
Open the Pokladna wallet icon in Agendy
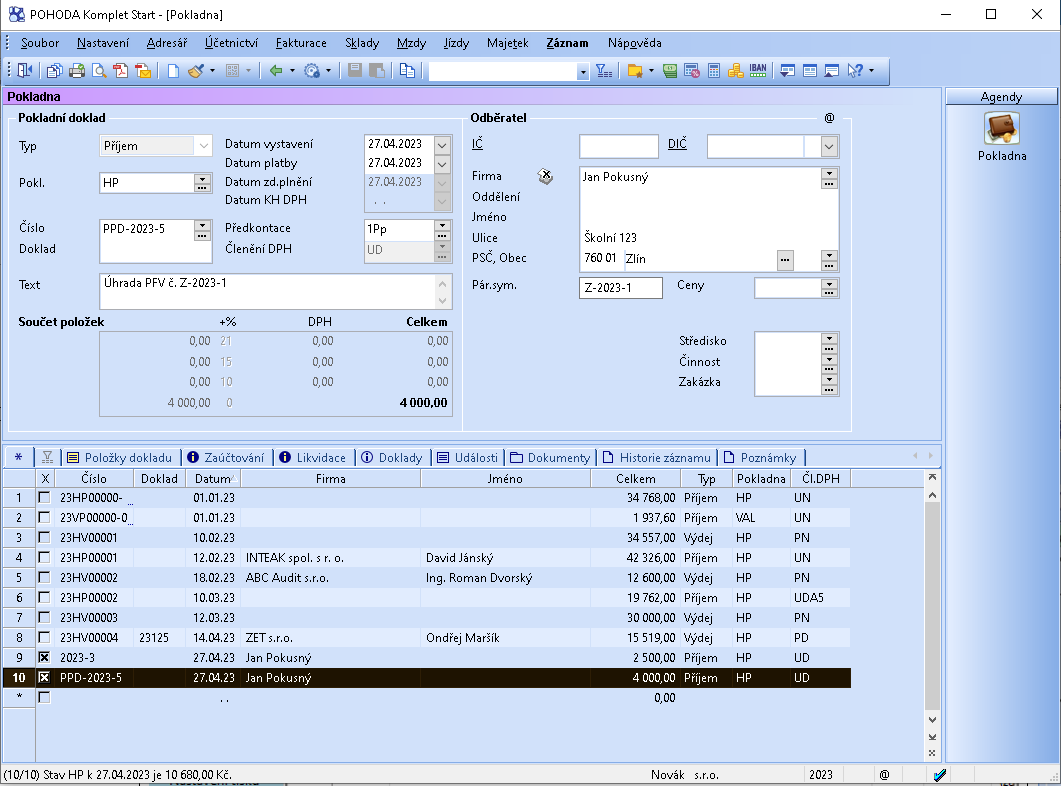[1001, 129]
